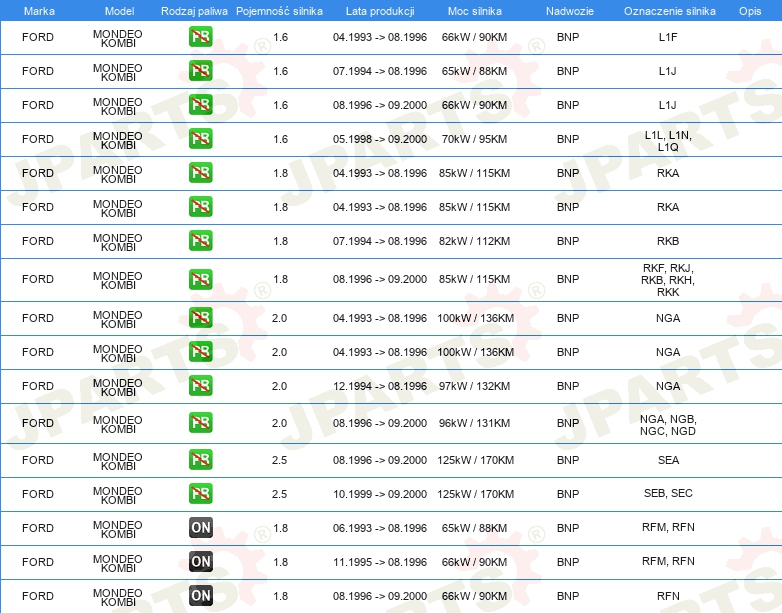Click petrol fuel icon in L1F row
Screen dimensions: 782x613
200,37
